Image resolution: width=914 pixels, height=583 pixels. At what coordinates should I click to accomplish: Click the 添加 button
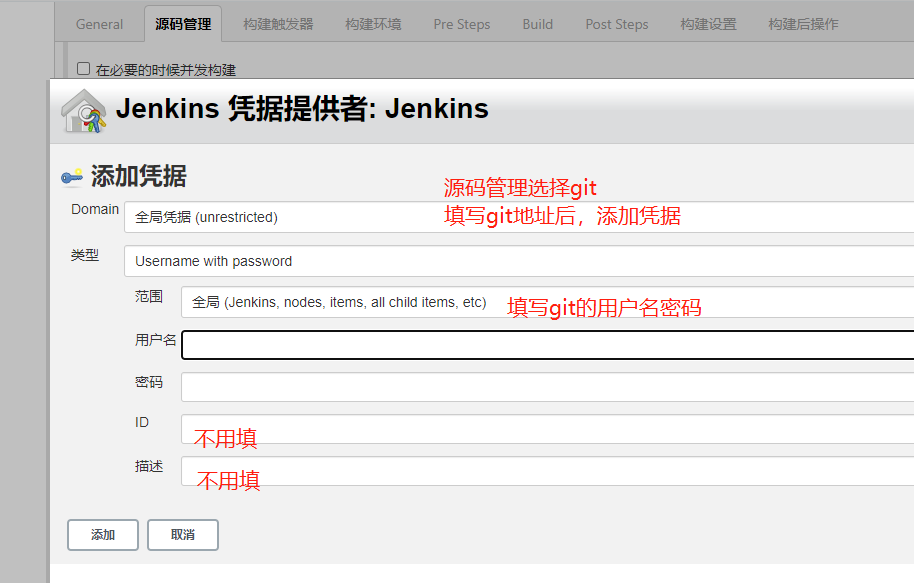point(103,535)
